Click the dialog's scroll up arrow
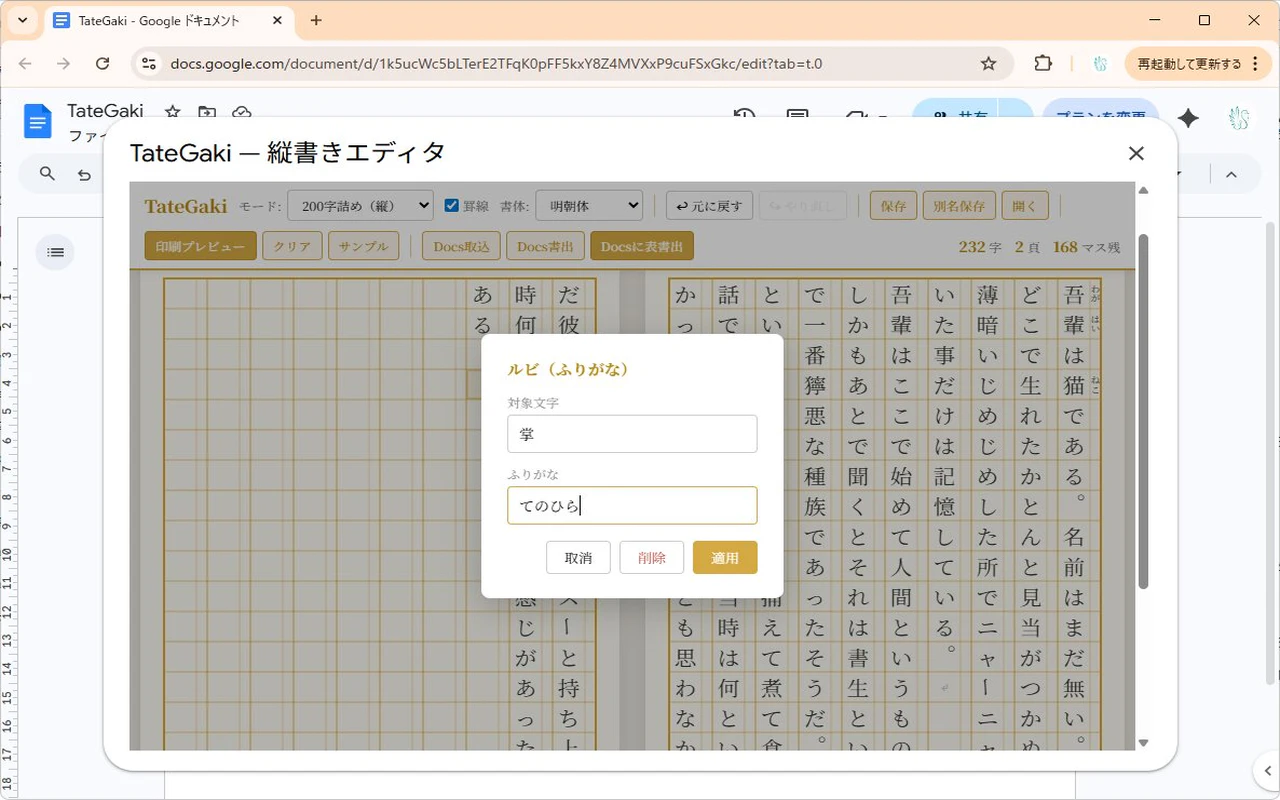1280x800 pixels. pos(1144,190)
